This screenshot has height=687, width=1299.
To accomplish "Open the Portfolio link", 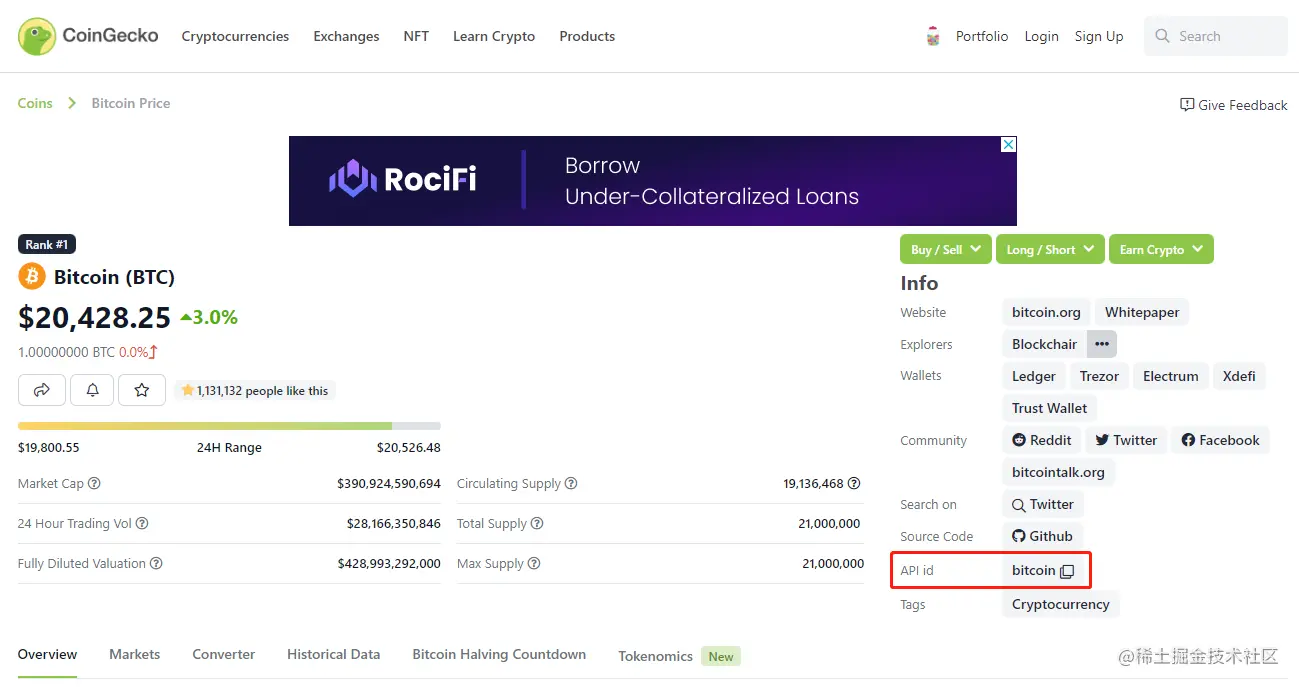I will point(982,36).
